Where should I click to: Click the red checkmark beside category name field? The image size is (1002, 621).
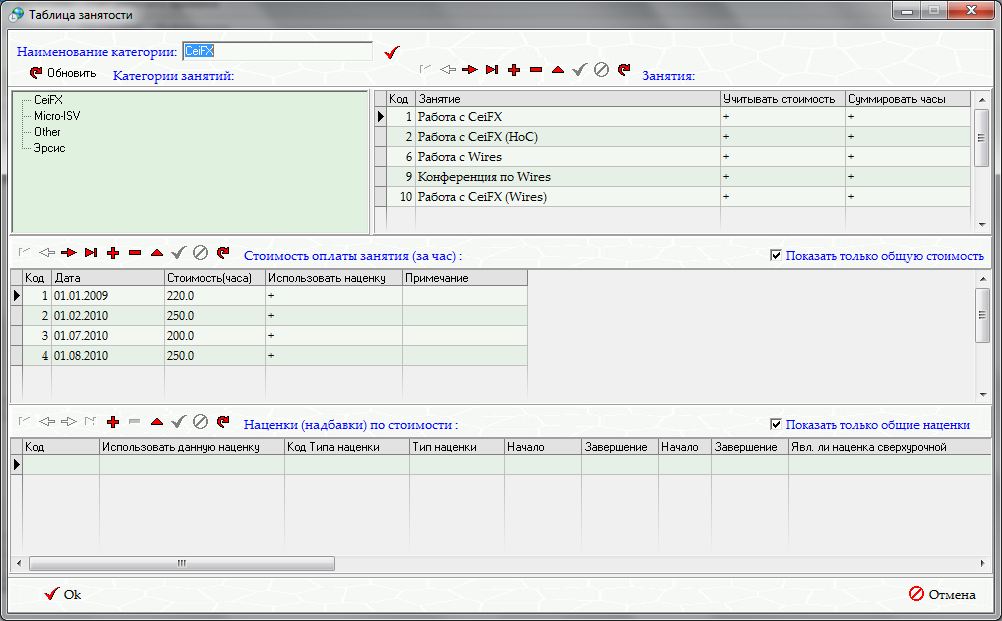[391, 52]
